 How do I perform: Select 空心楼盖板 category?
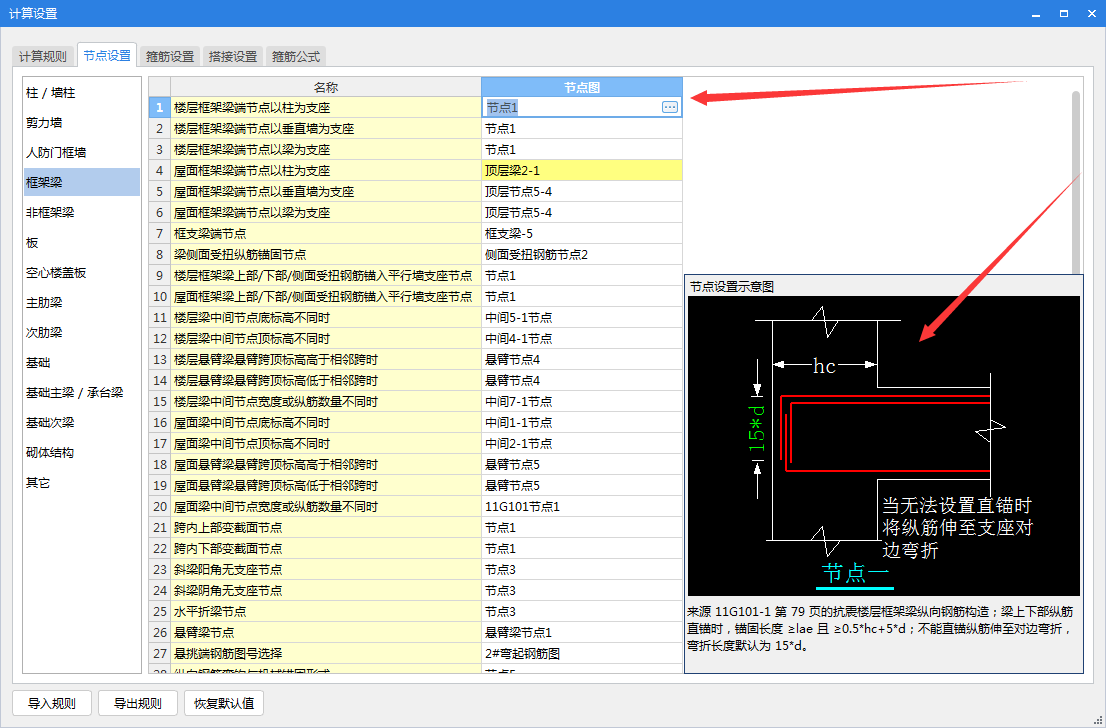(82, 272)
